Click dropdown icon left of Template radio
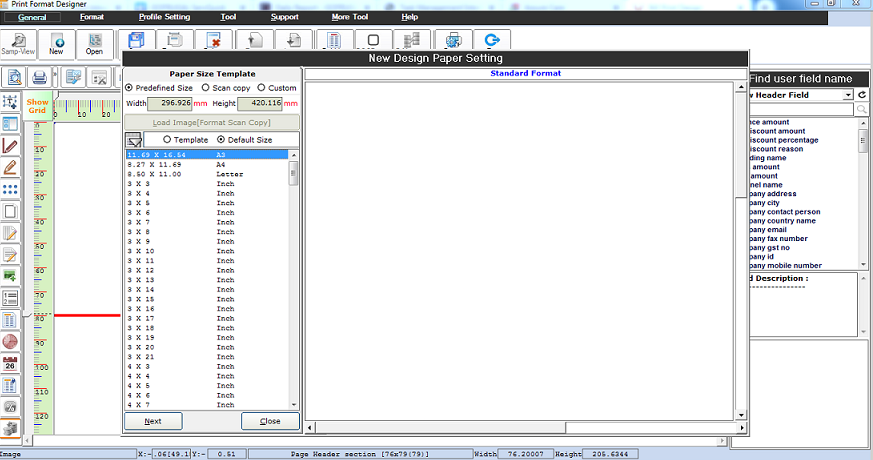873x460 pixels. 134,140
